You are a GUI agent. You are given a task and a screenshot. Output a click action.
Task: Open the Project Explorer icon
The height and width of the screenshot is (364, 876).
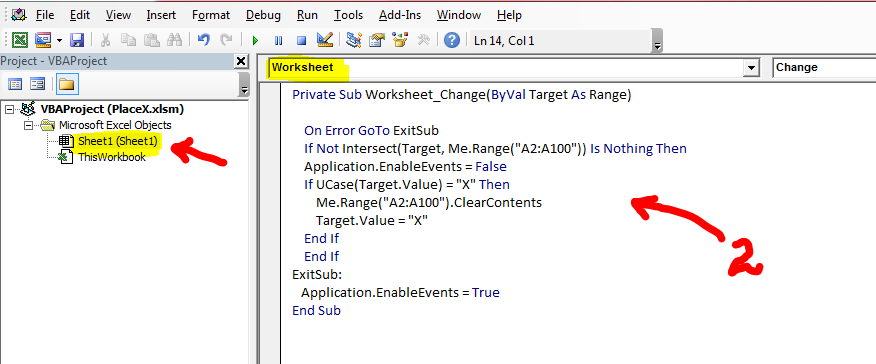354,40
